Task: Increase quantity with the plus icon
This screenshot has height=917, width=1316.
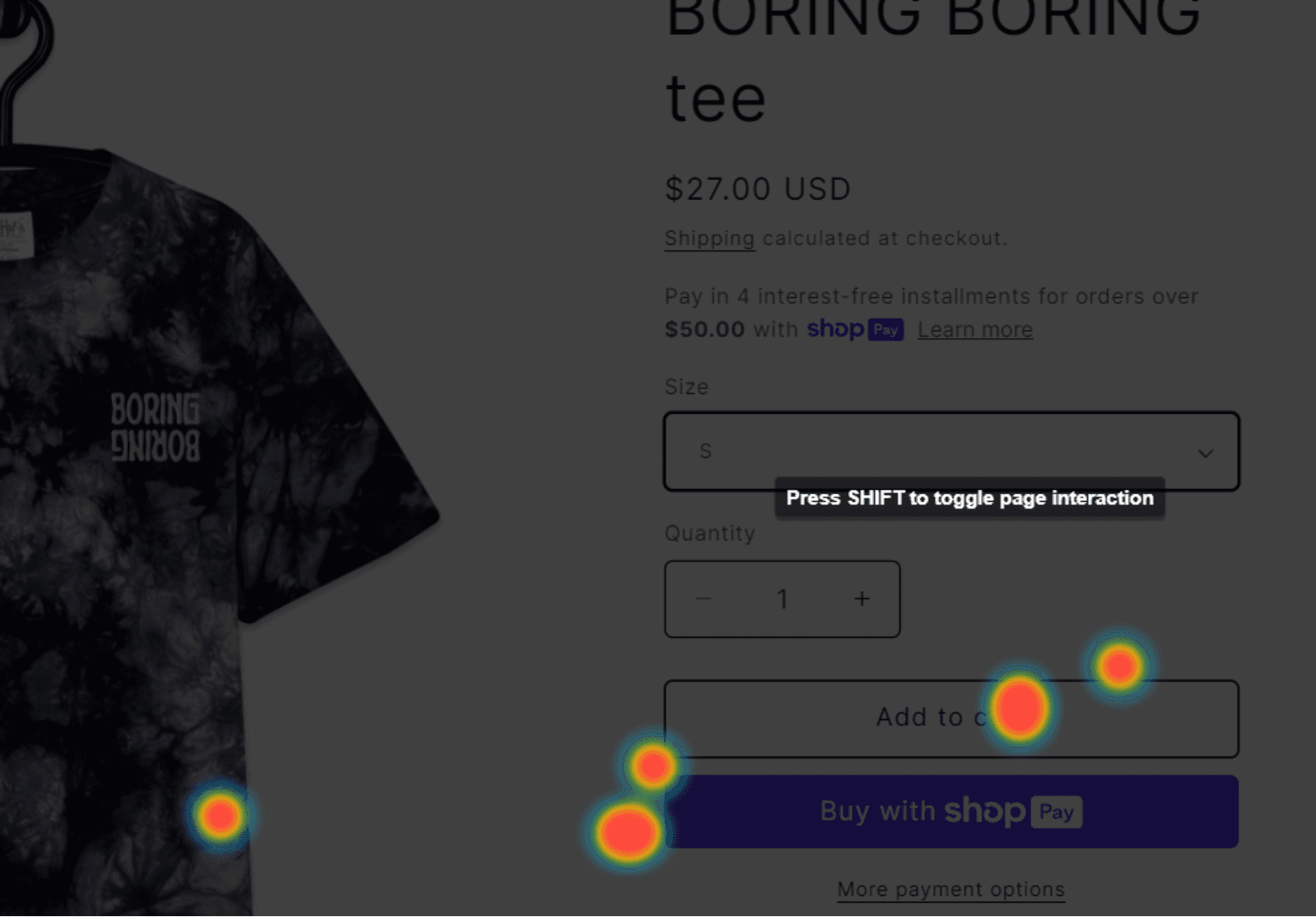Action: click(862, 599)
